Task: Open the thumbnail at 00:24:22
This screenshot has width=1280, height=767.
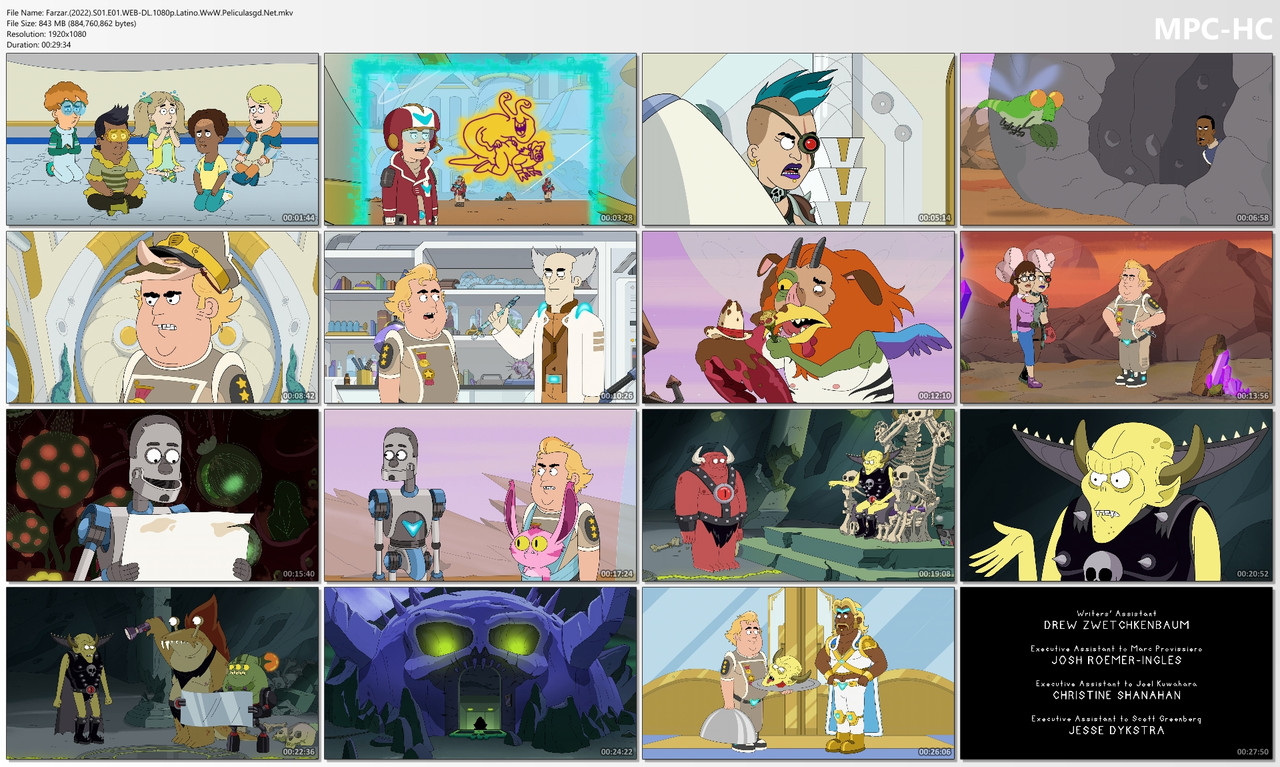Action: coord(480,673)
